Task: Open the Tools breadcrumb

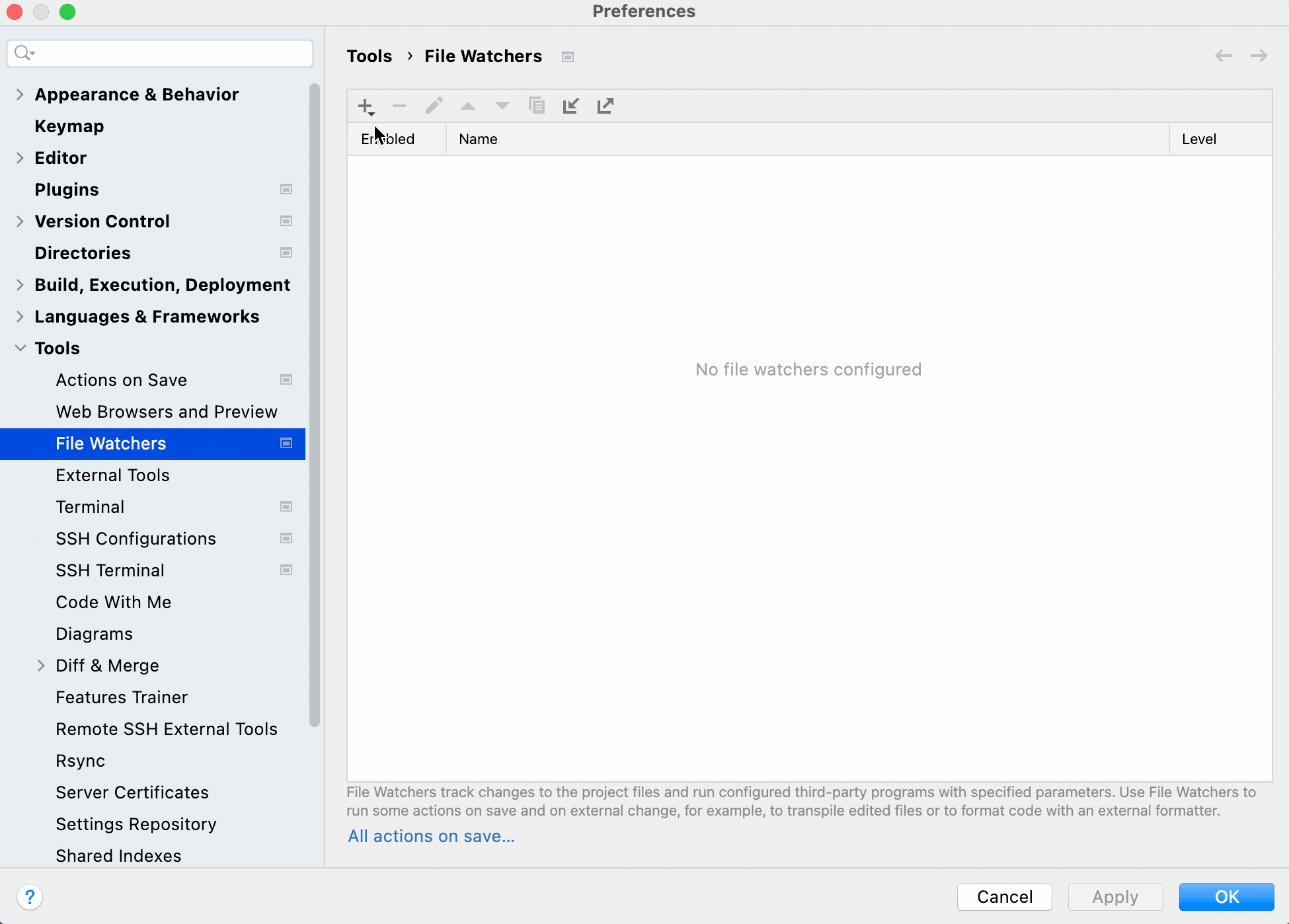Action: [x=369, y=56]
